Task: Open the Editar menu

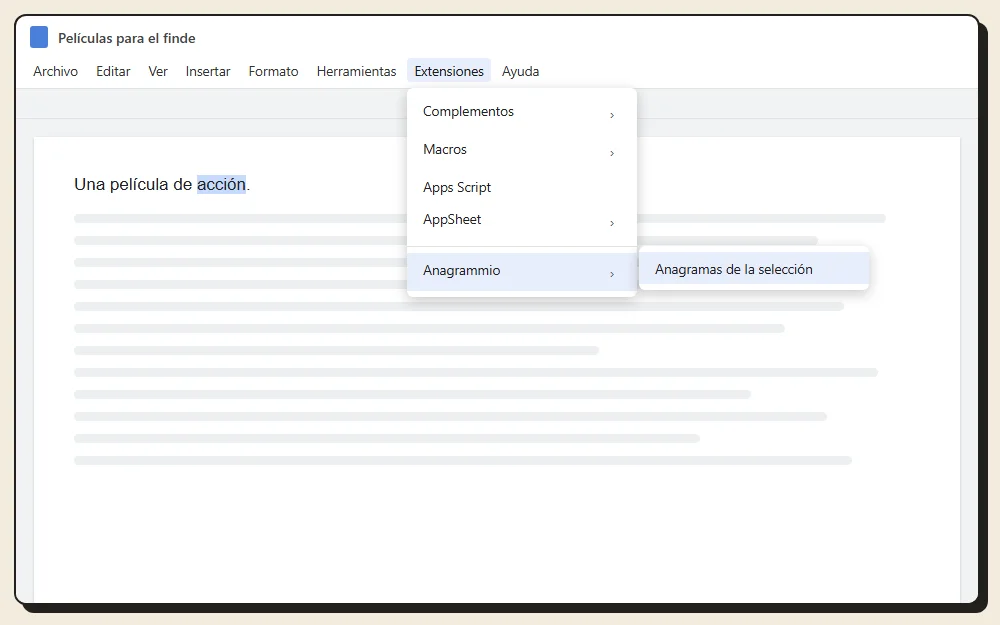Action: (113, 71)
